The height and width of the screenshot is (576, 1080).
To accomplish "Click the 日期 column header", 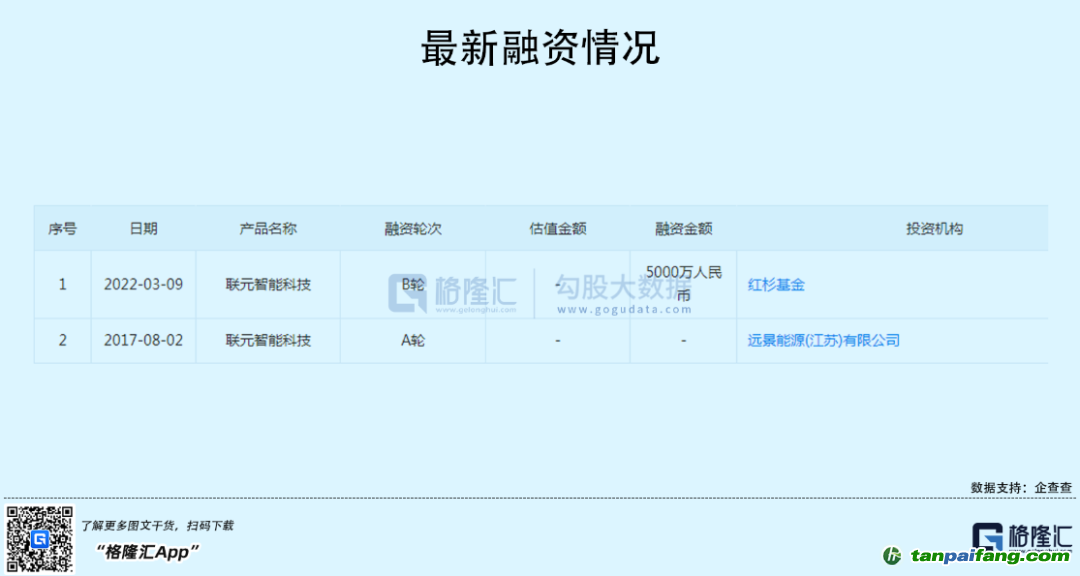I will click(143, 229).
